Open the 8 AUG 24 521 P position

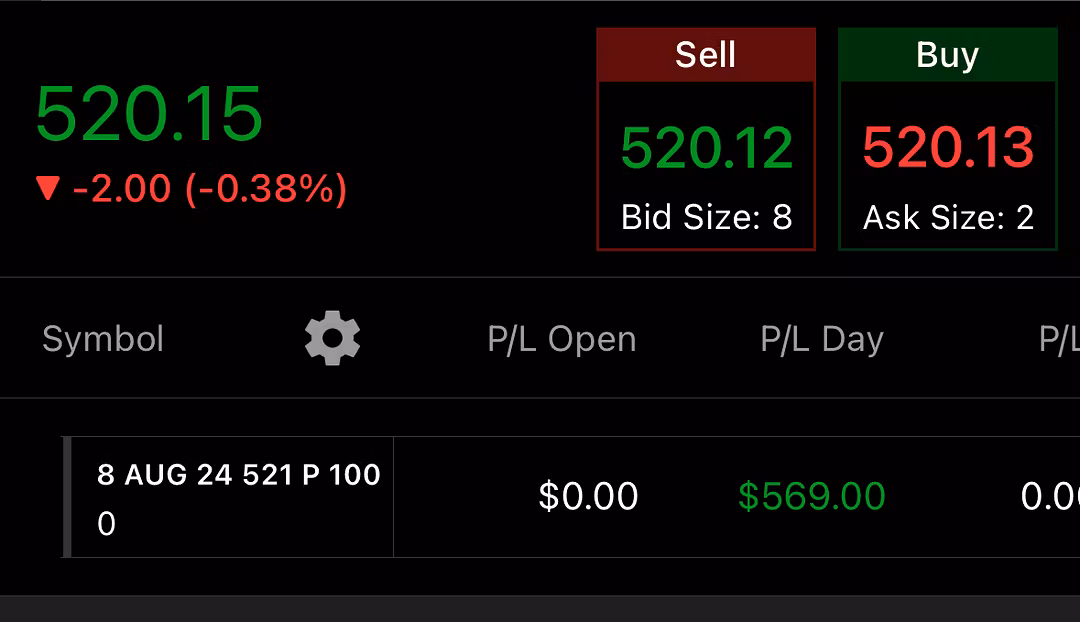tap(238, 474)
